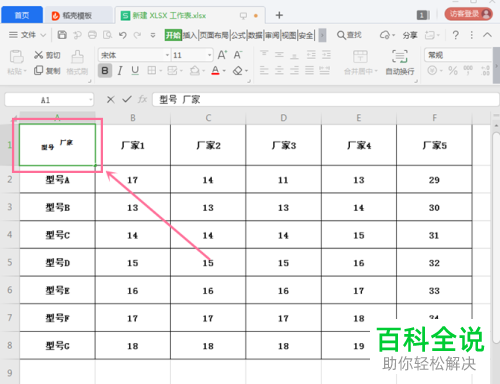Viewport: 500px width, 384px height.
Task: Toggle auto wrap text (自动换行)
Action: point(400,62)
